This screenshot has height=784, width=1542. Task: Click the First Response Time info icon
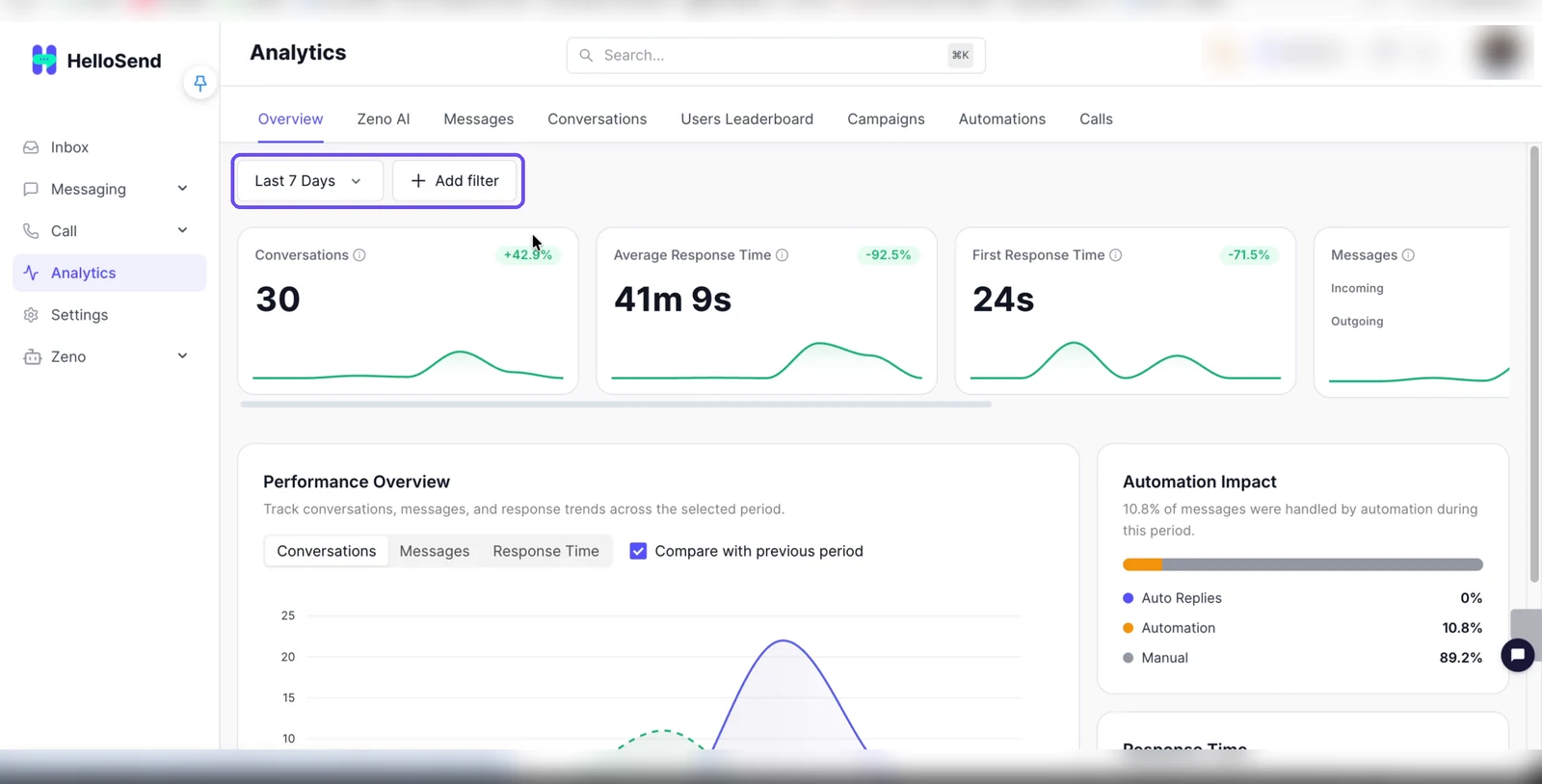(x=1116, y=255)
